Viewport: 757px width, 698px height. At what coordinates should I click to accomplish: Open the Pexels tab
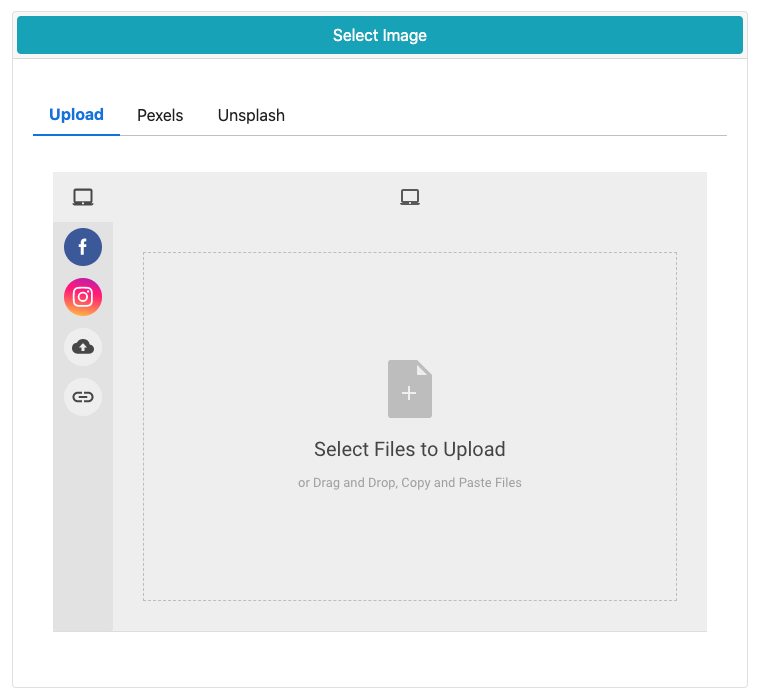tap(160, 116)
